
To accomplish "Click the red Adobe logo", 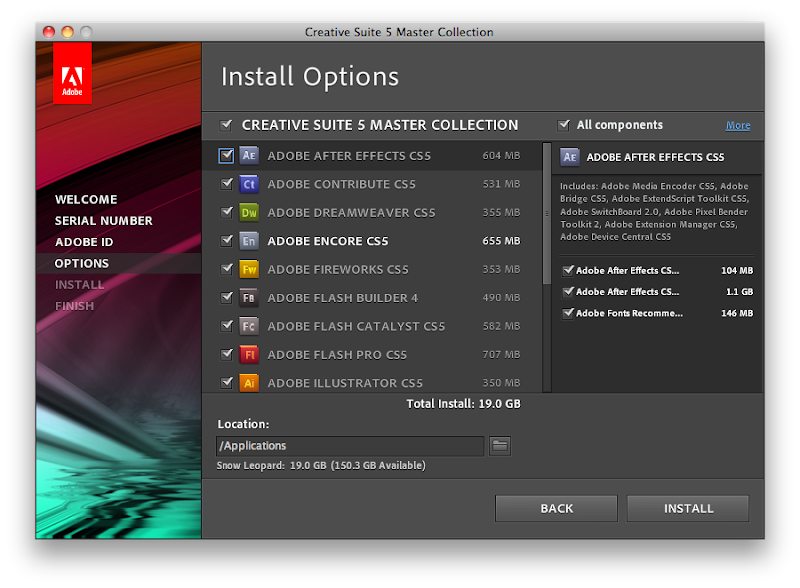I will coord(72,73).
